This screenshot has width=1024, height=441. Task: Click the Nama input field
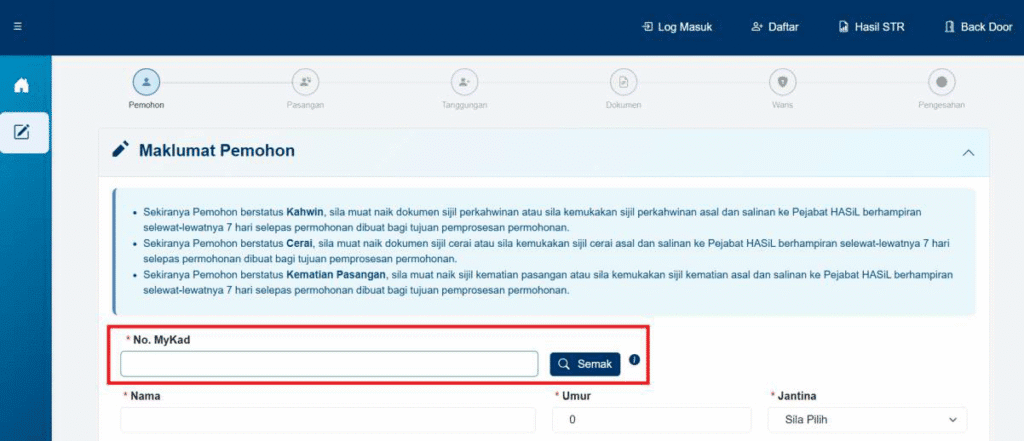click(329, 420)
